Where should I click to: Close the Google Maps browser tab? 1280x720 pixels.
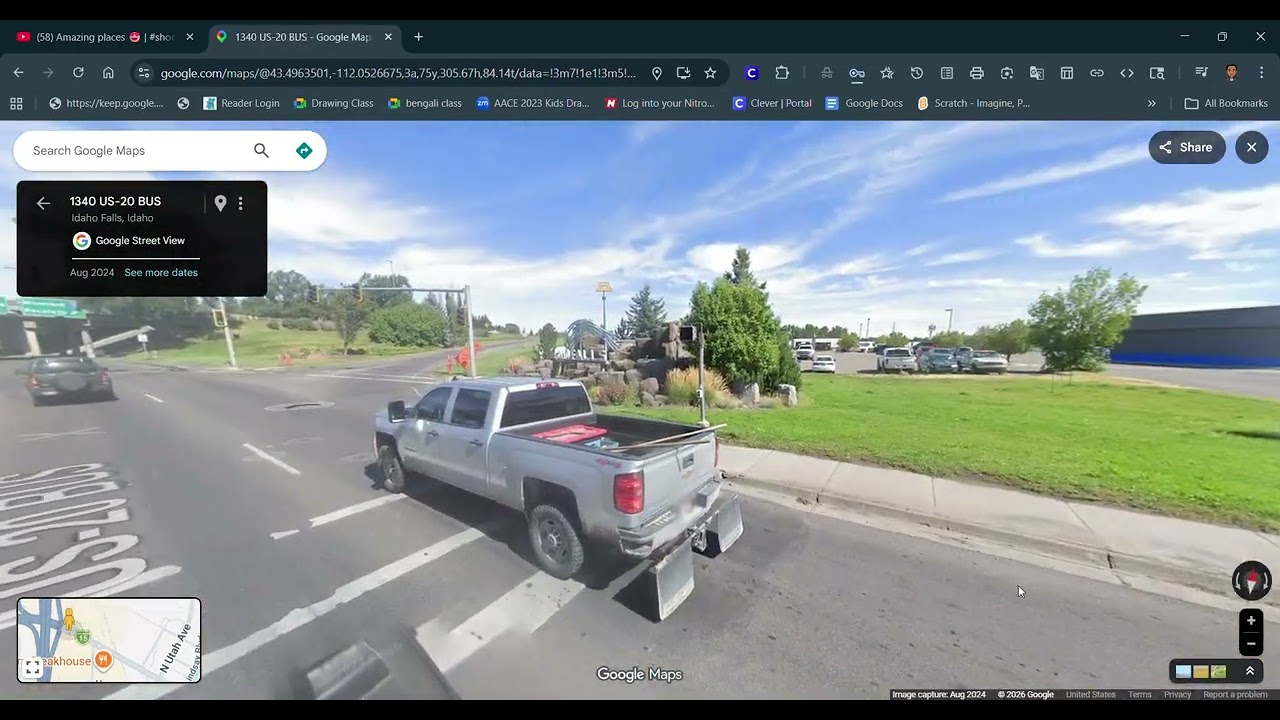[x=388, y=37]
